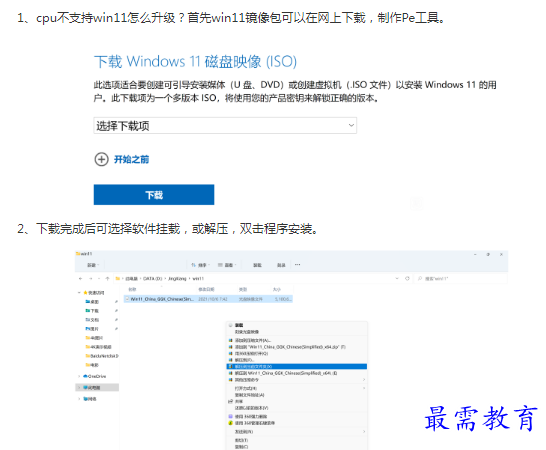Viewport: 546px width, 450px height.
Task: Expand the OneDrive tree node
Action: point(79,376)
